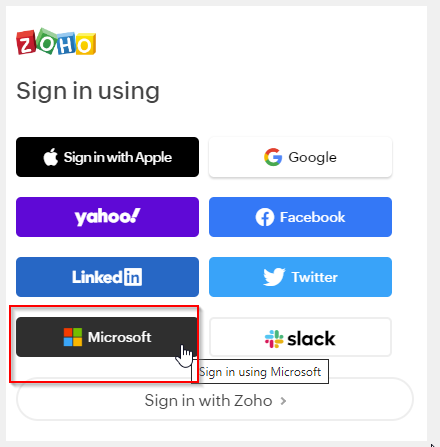Viewport: 440px width, 447px height.
Task: Sign in using Twitter
Action: [x=300, y=277]
